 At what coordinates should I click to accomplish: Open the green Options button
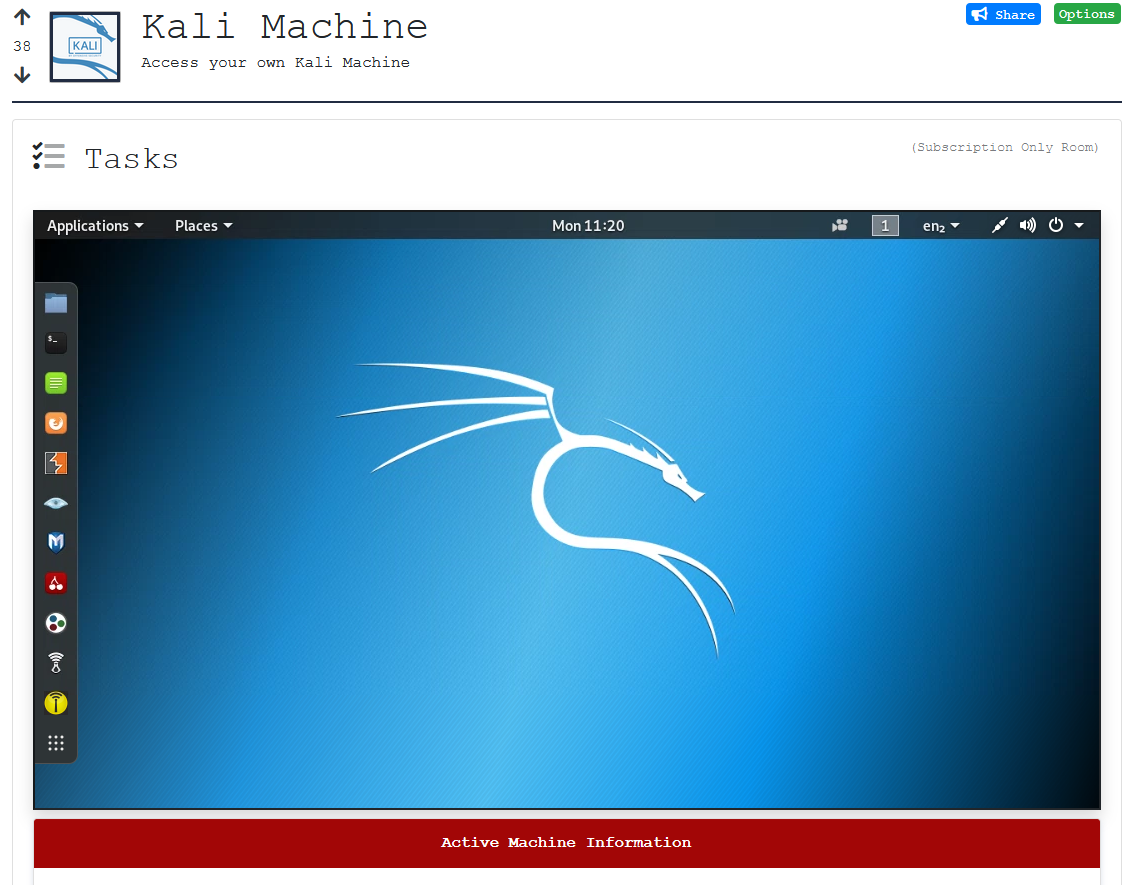(x=1086, y=14)
